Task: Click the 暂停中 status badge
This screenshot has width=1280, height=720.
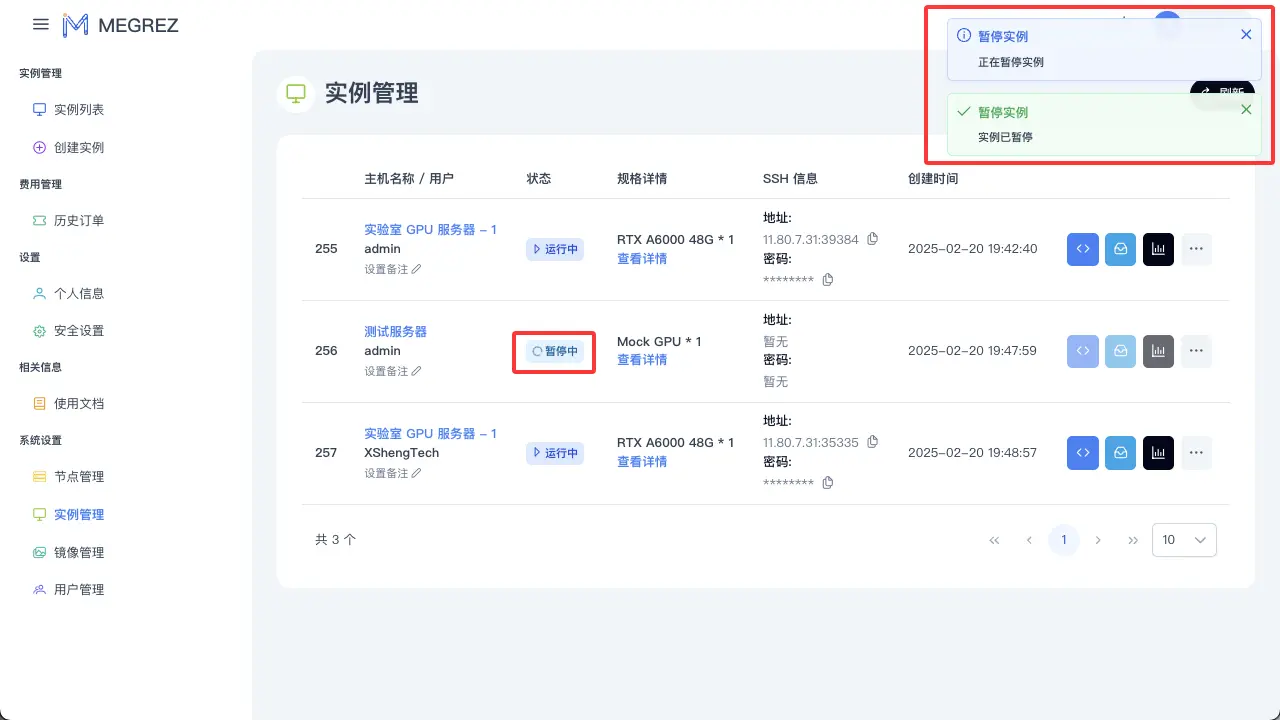Action: (554, 351)
